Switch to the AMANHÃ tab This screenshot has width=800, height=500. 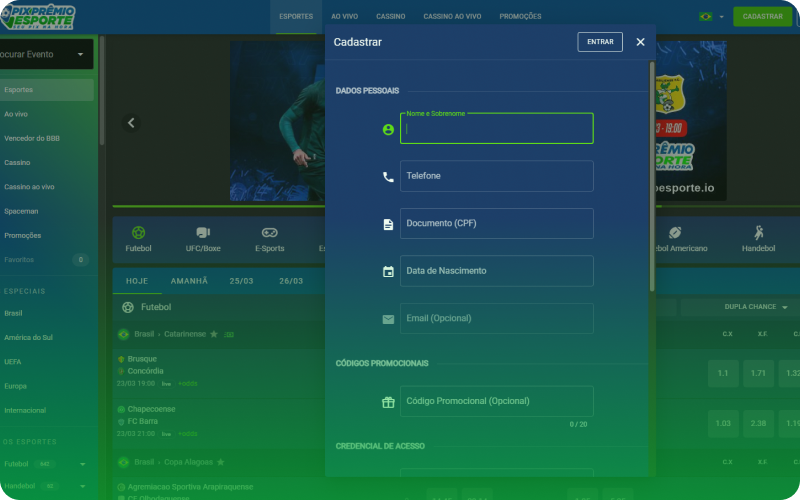(x=189, y=281)
